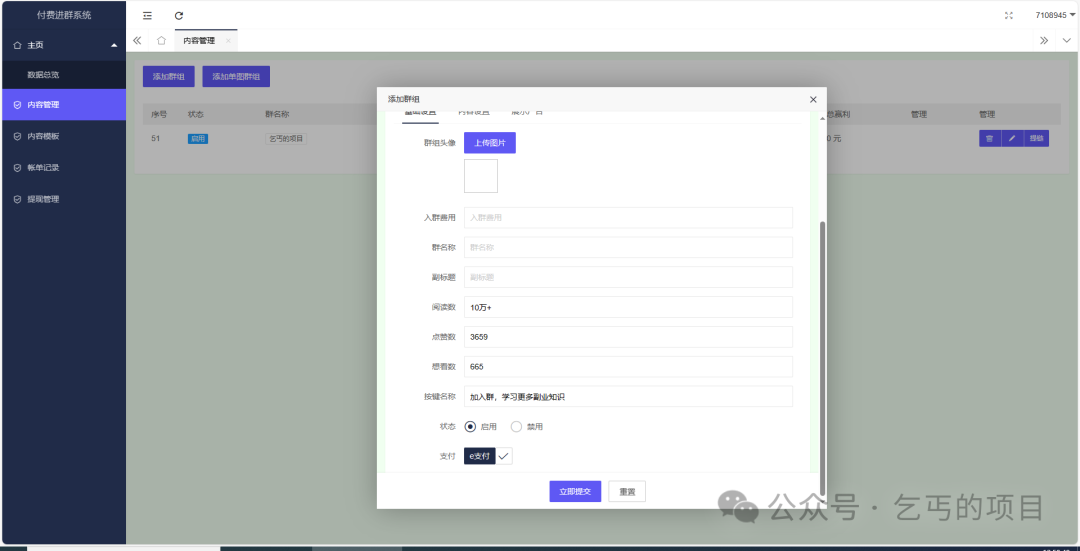1080x551 pixels.
Task: Enter fullscreen using the expand icon
Action: coord(1008,15)
